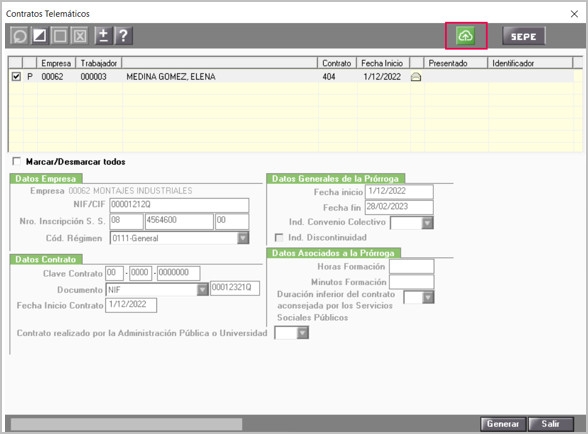
Task: Open the Documento type dropdown
Action: click(x=202, y=290)
